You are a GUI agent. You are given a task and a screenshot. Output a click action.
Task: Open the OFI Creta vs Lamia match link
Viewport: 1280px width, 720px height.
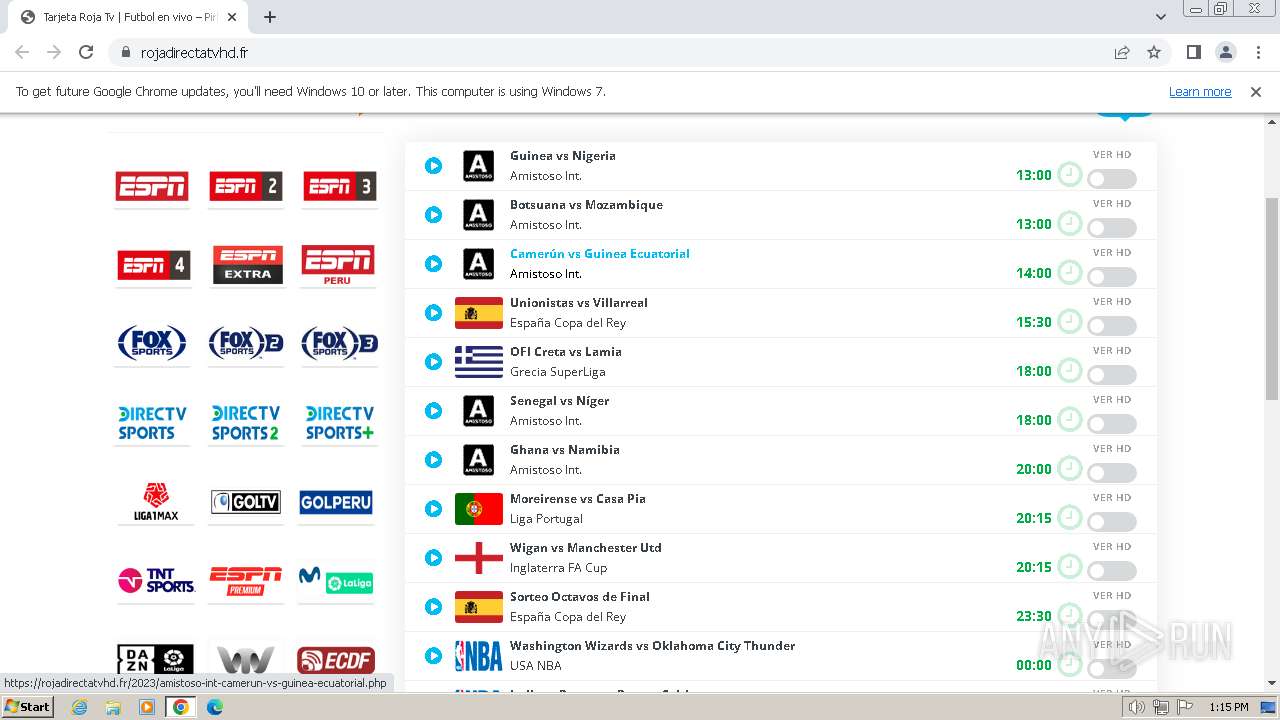[x=566, y=352]
